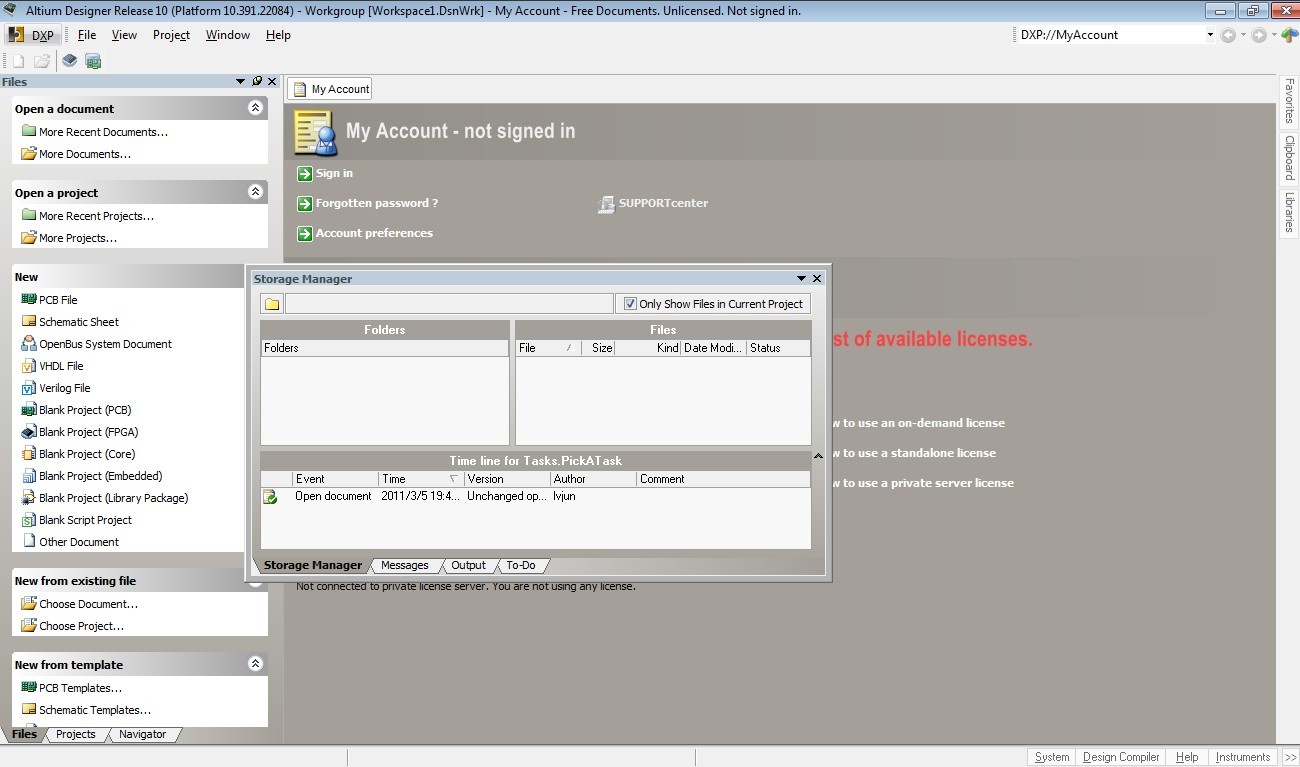The height and width of the screenshot is (767, 1300).
Task: Click the PCB board toolbar icon
Action: point(93,61)
